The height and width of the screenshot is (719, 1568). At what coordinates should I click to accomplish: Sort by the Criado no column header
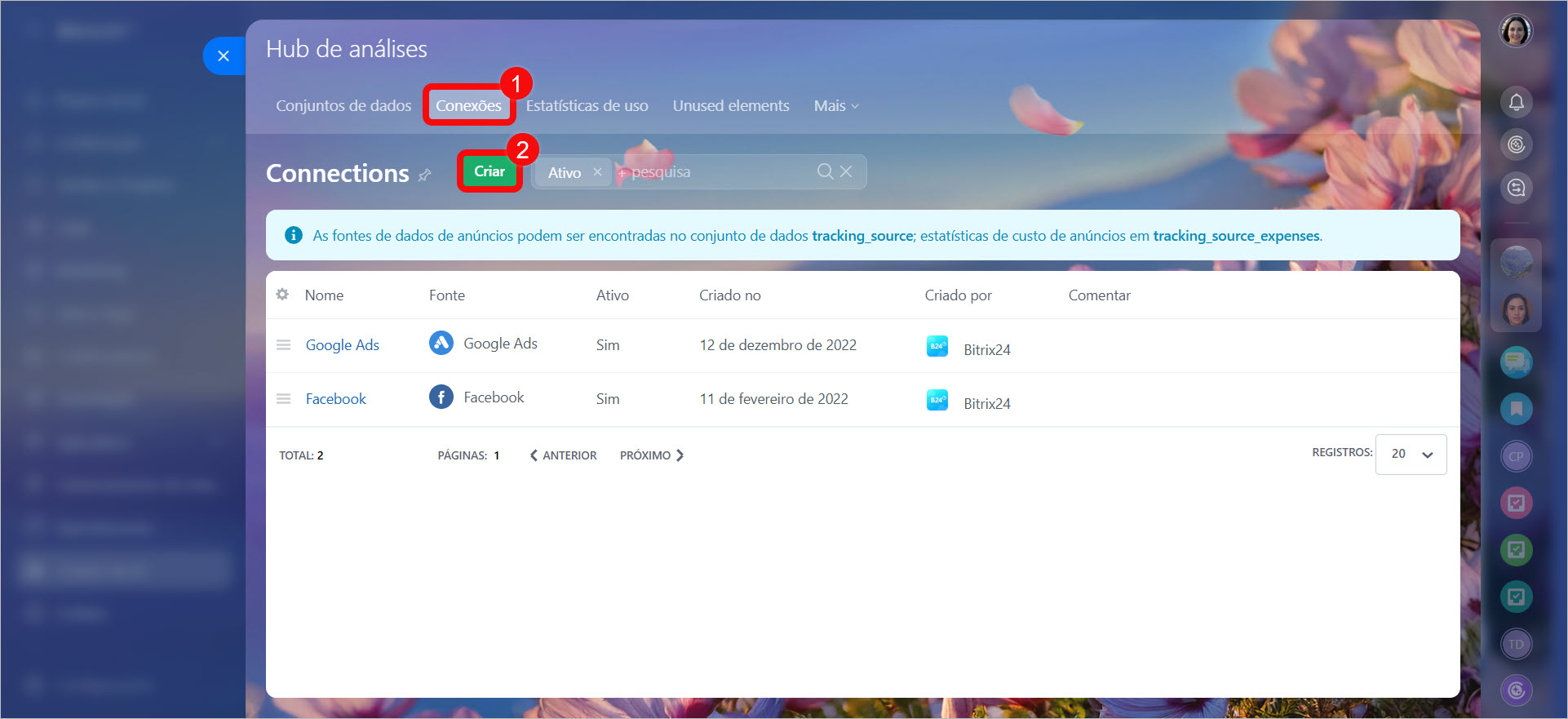730,295
